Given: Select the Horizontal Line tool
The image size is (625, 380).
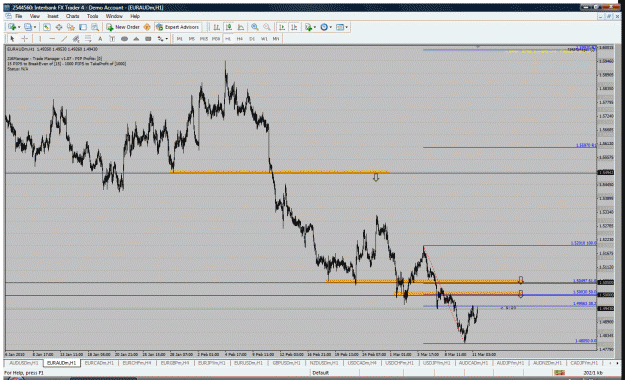Looking at the screenshot, I should (52, 39).
